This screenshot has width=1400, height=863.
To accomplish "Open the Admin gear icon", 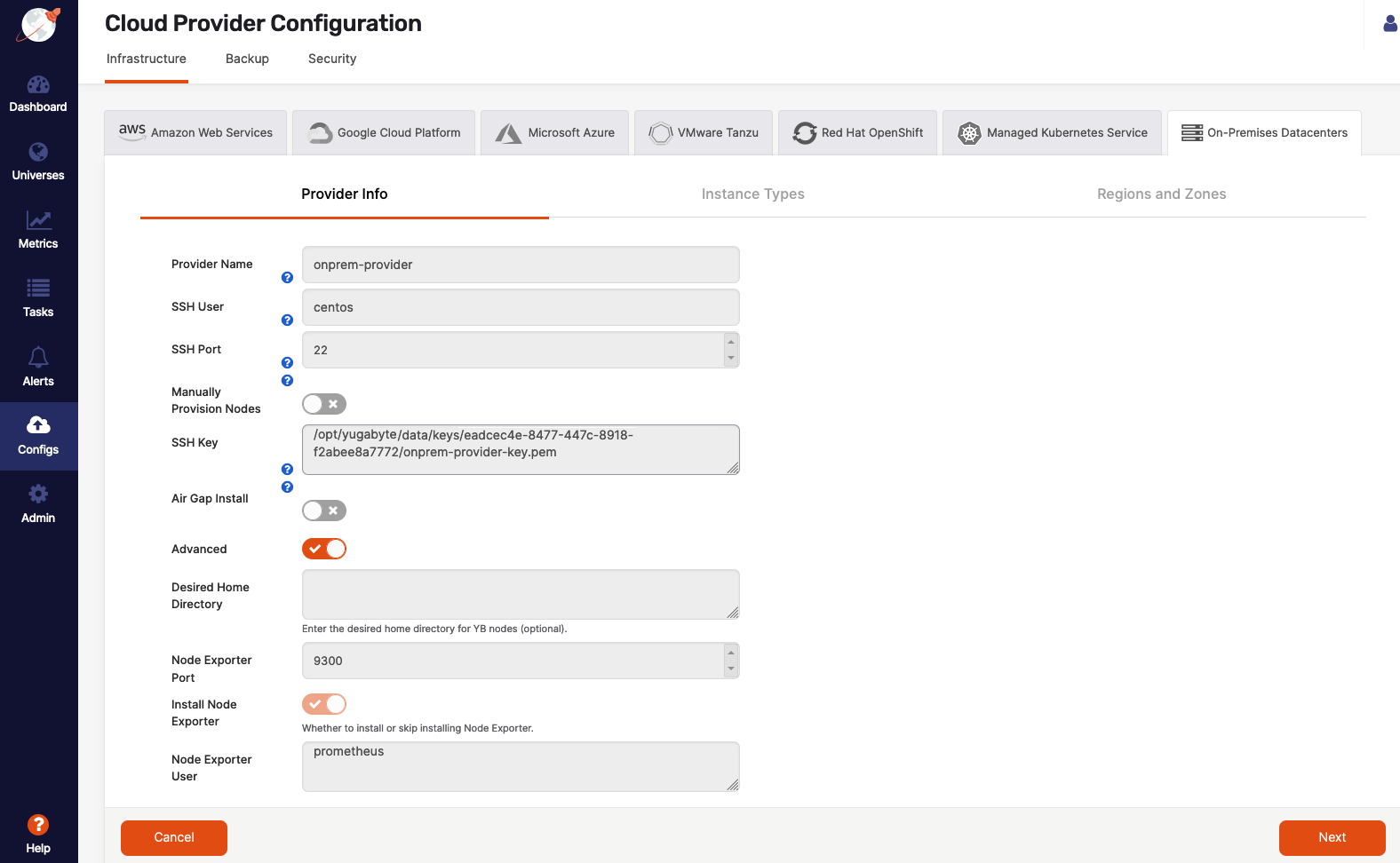I will 38,494.
